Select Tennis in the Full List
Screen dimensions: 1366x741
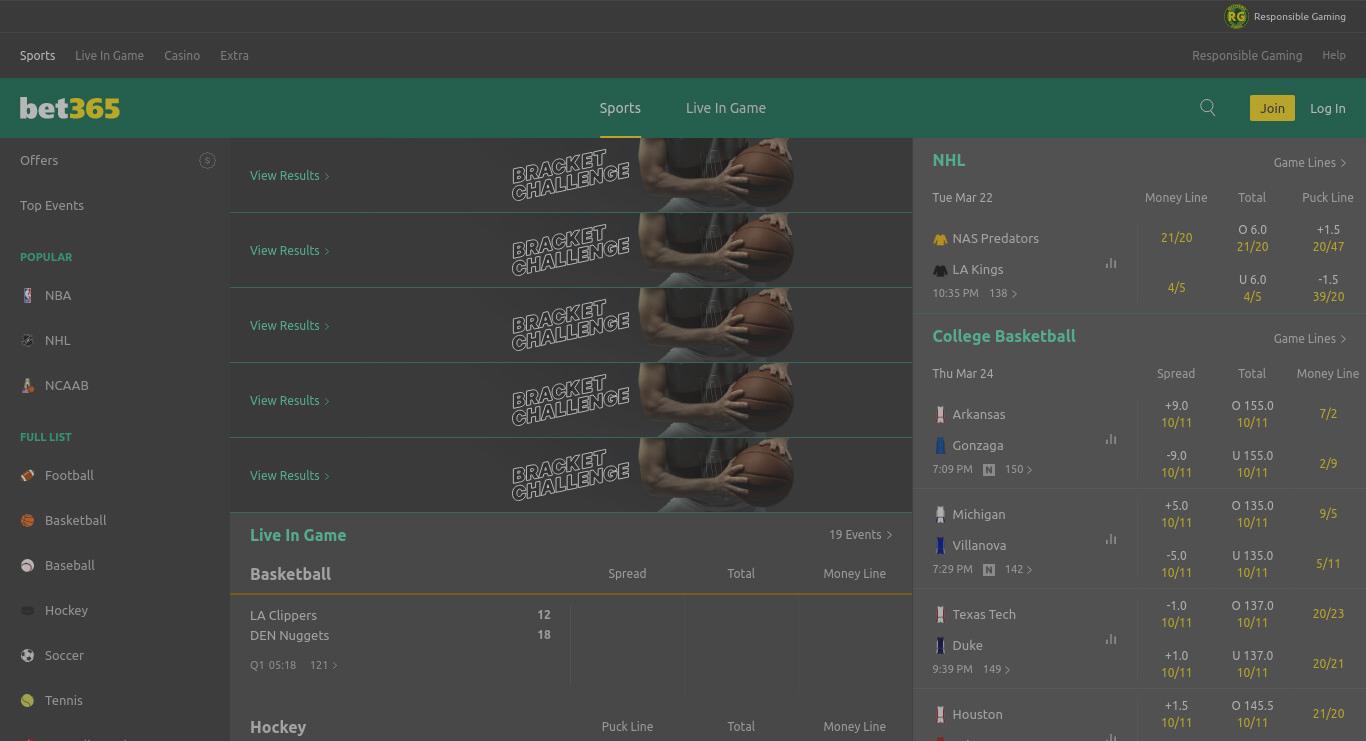63,700
